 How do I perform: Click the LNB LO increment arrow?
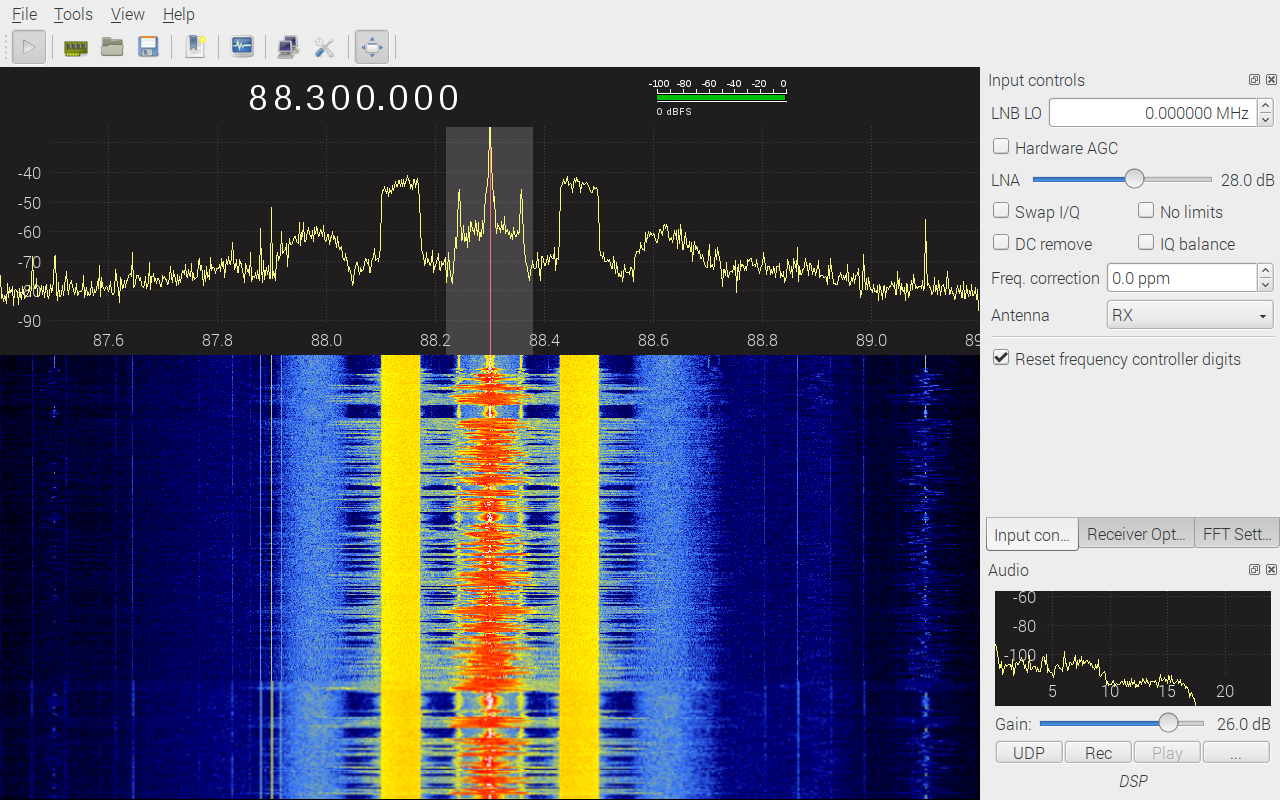coord(1266,107)
